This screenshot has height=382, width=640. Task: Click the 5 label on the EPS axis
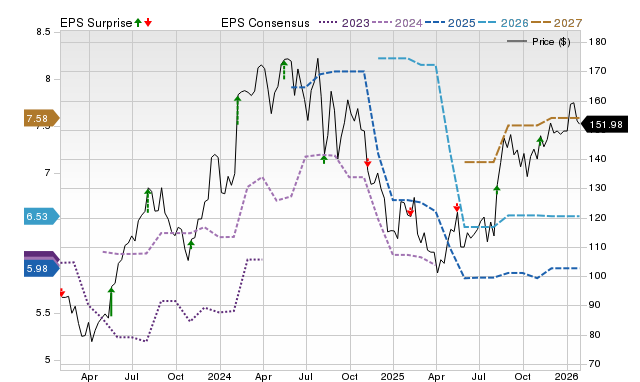click(x=48, y=360)
